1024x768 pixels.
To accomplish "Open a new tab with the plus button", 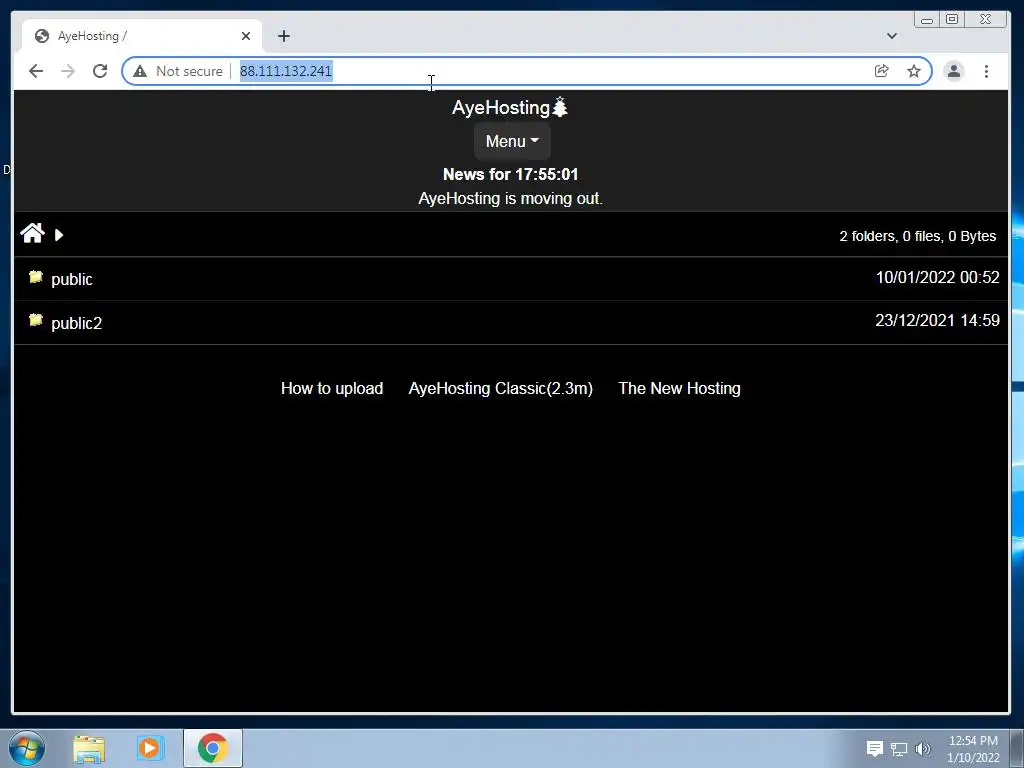I will point(283,36).
